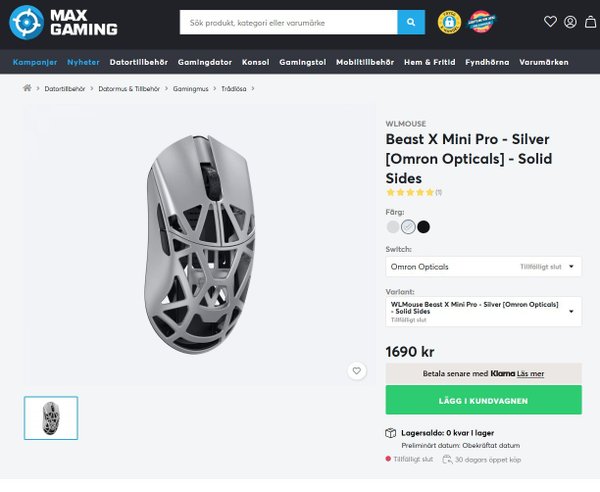Go to home via breadcrumb house icon
The height and width of the screenshot is (492, 600).
28,88
